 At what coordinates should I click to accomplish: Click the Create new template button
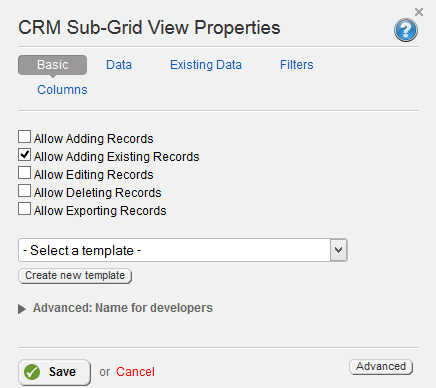[x=75, y=276]
